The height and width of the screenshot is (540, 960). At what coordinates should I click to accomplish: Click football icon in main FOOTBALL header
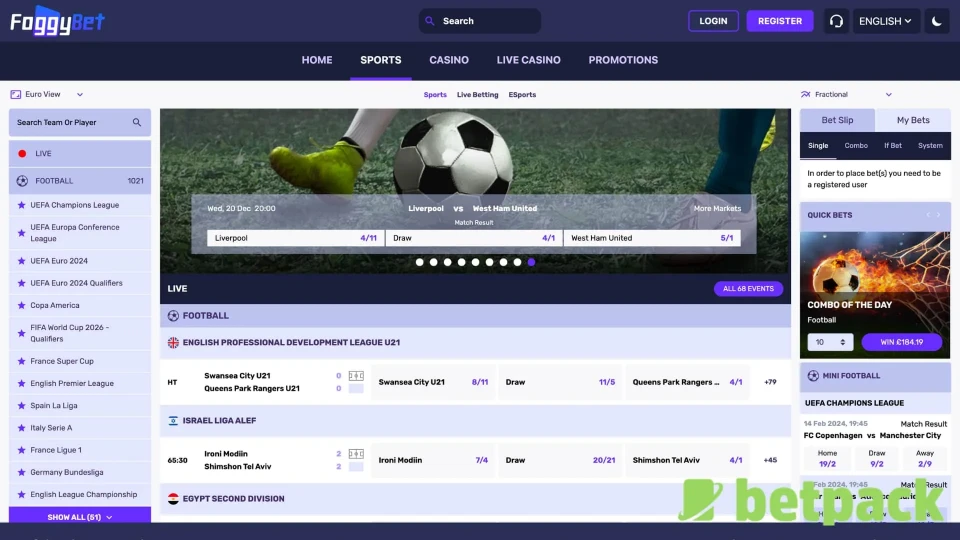tap(173, 315)
